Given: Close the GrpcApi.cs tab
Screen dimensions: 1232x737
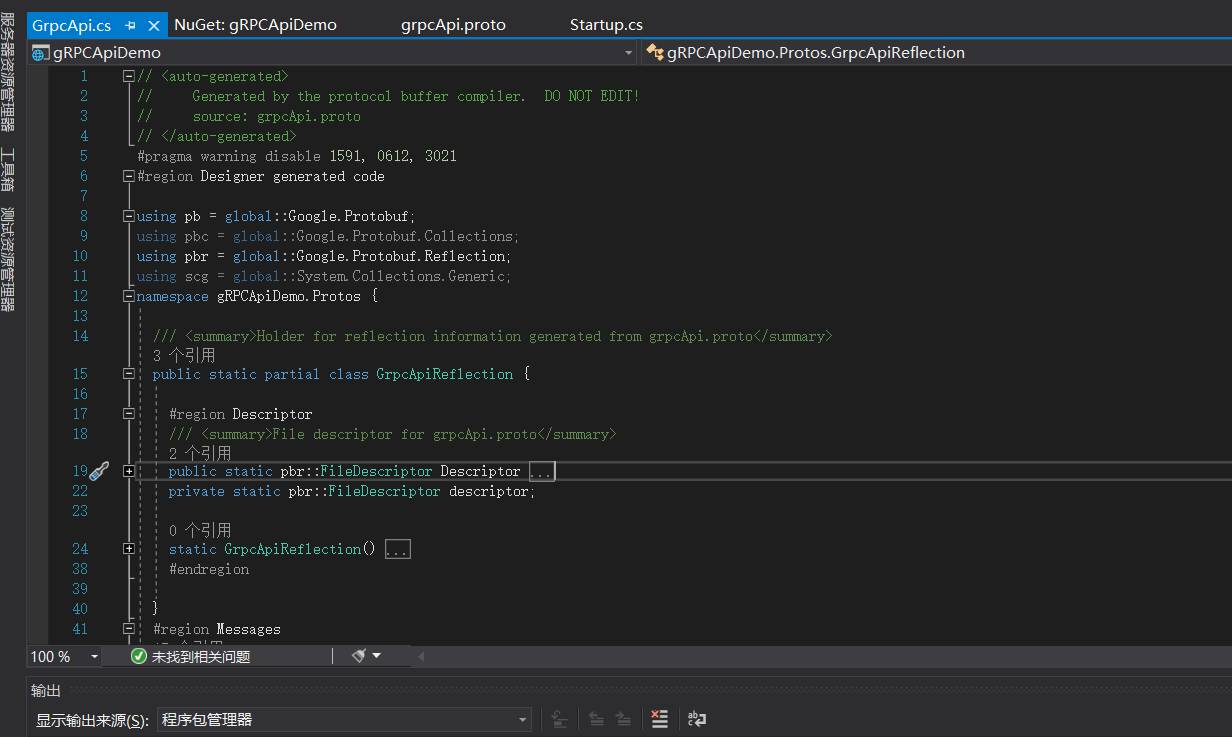Looking at the screenshot, I should point(154,25).
